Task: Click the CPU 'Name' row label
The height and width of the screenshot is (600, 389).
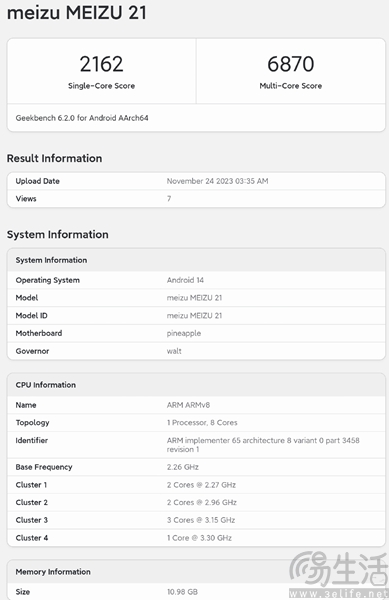Action: [26, 405]
